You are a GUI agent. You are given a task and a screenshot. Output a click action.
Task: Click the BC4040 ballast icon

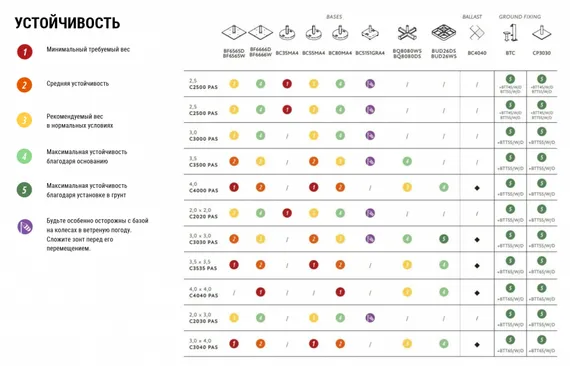tap(477, 33)
